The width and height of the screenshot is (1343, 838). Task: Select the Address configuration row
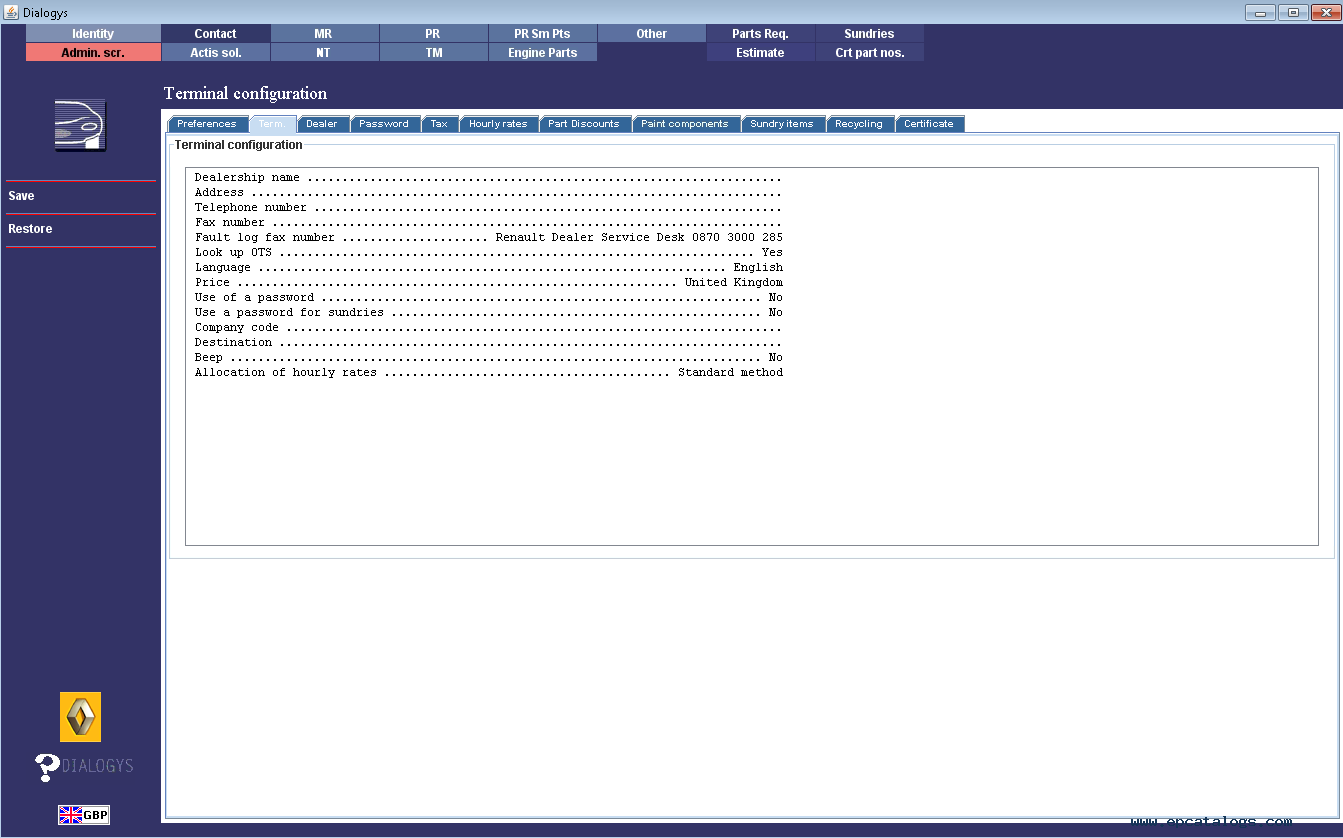click(x=489, y=192)
